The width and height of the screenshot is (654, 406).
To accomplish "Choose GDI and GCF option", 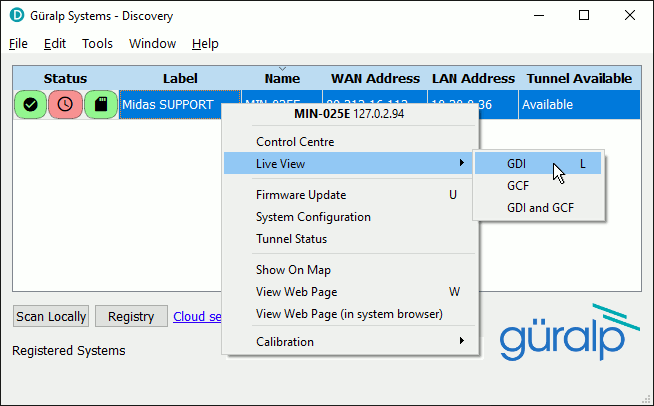I will click(x=538, y=208).
